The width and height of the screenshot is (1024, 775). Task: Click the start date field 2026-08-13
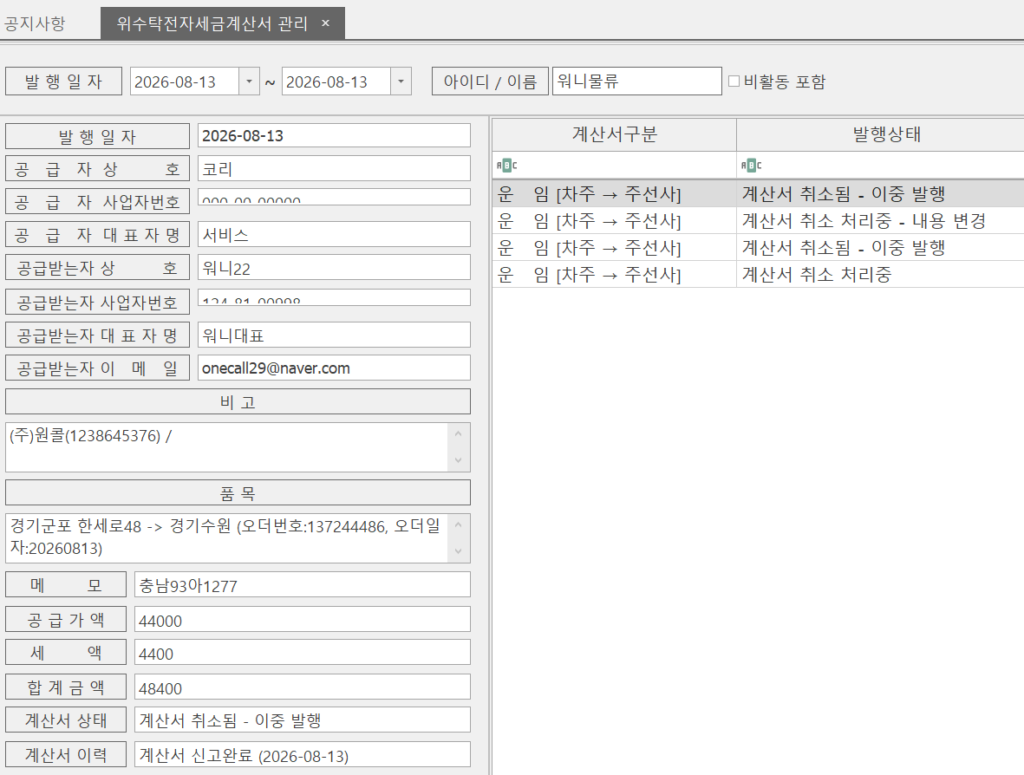coord(184,82)
